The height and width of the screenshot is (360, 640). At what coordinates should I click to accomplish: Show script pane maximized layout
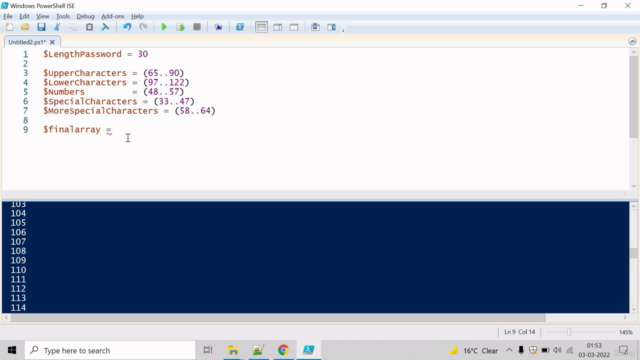coord(294,27)
